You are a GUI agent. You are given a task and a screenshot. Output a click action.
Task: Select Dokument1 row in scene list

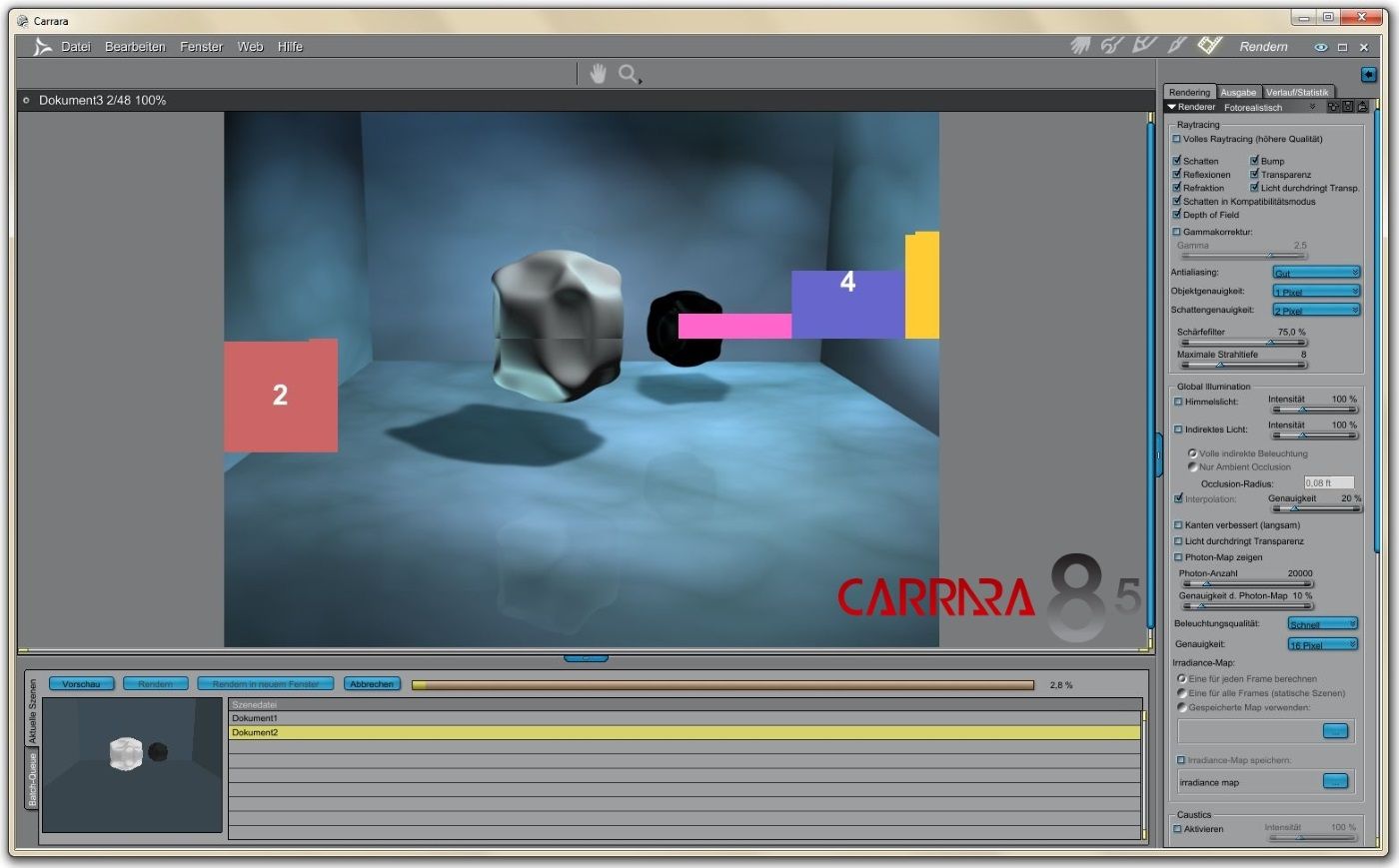point(685,718)
